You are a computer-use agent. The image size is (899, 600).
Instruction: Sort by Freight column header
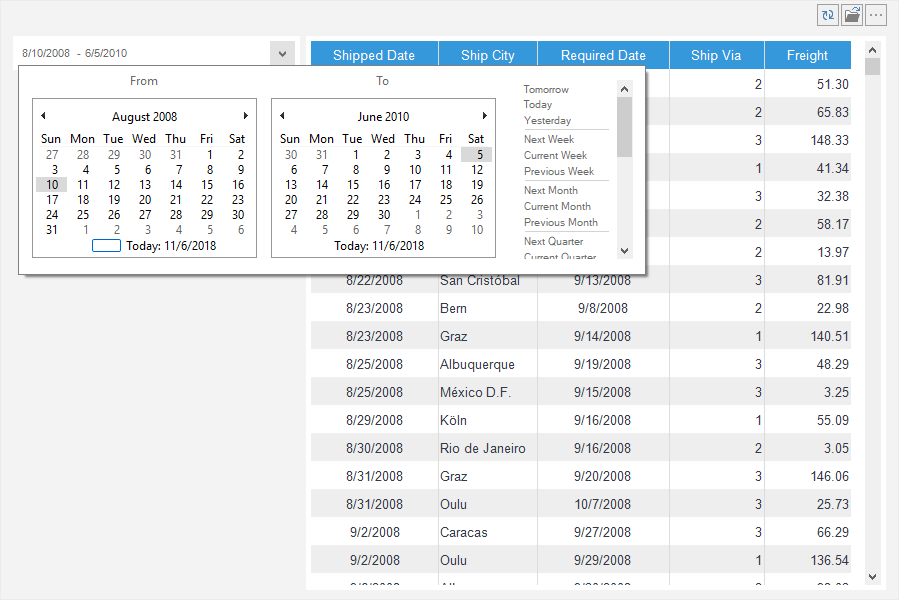tap(806, 55)
